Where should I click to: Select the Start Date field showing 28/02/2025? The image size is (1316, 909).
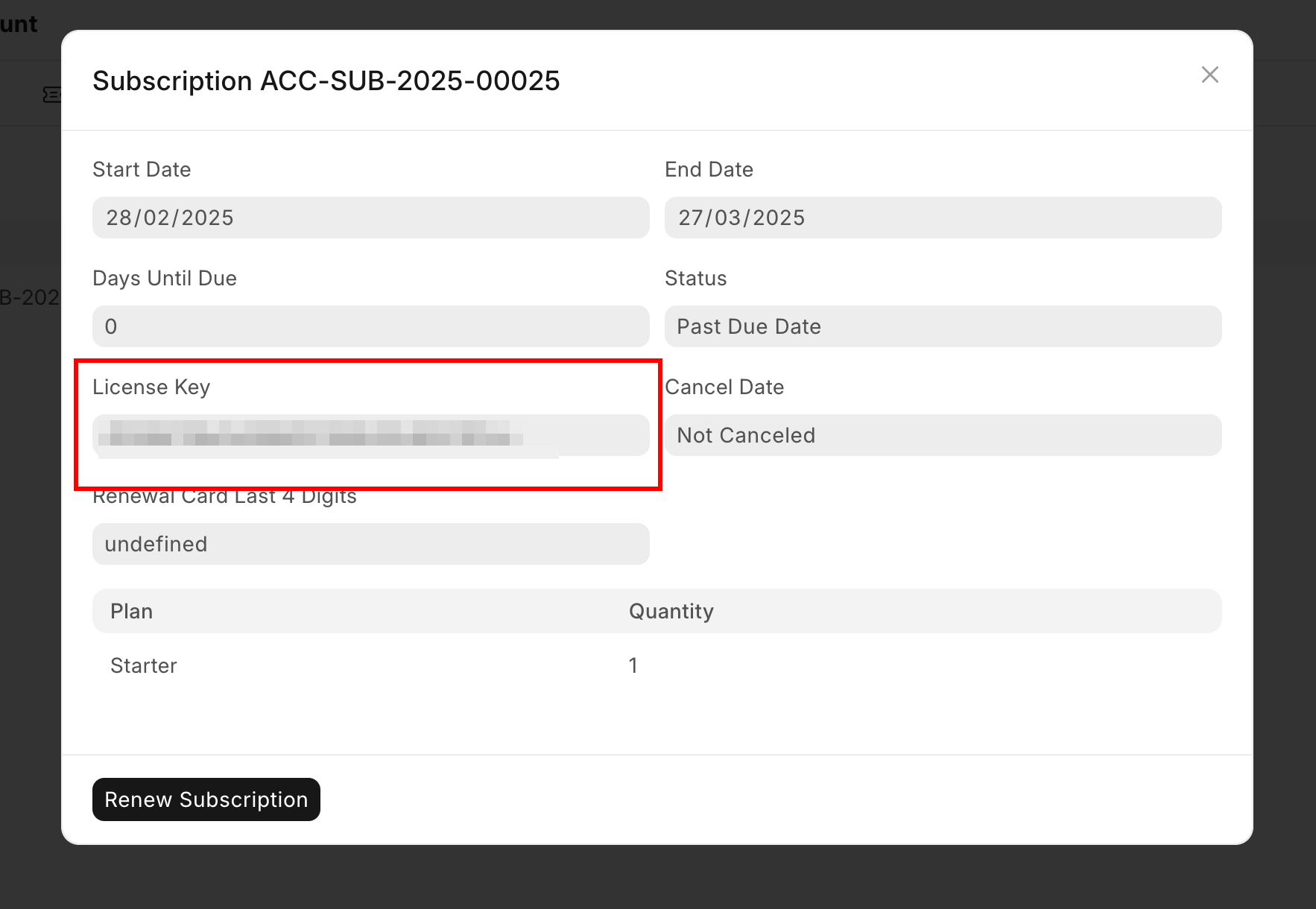click(370, 218)
